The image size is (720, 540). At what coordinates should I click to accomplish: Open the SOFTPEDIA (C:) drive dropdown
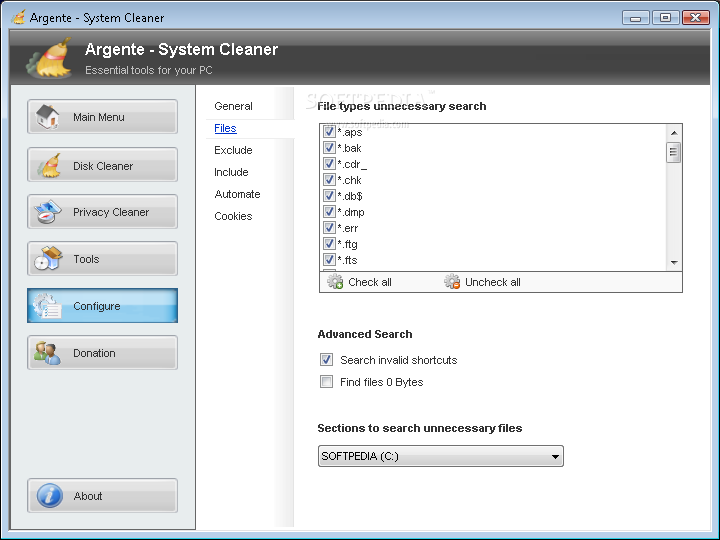[x=440, y=456]
